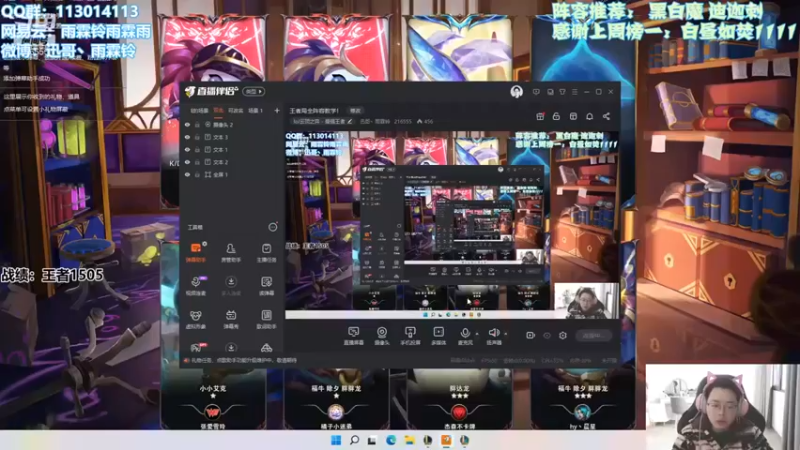Screen dimensions: 800x450
Task: Open File Explorer from taskbar
Action: [409, 440]
